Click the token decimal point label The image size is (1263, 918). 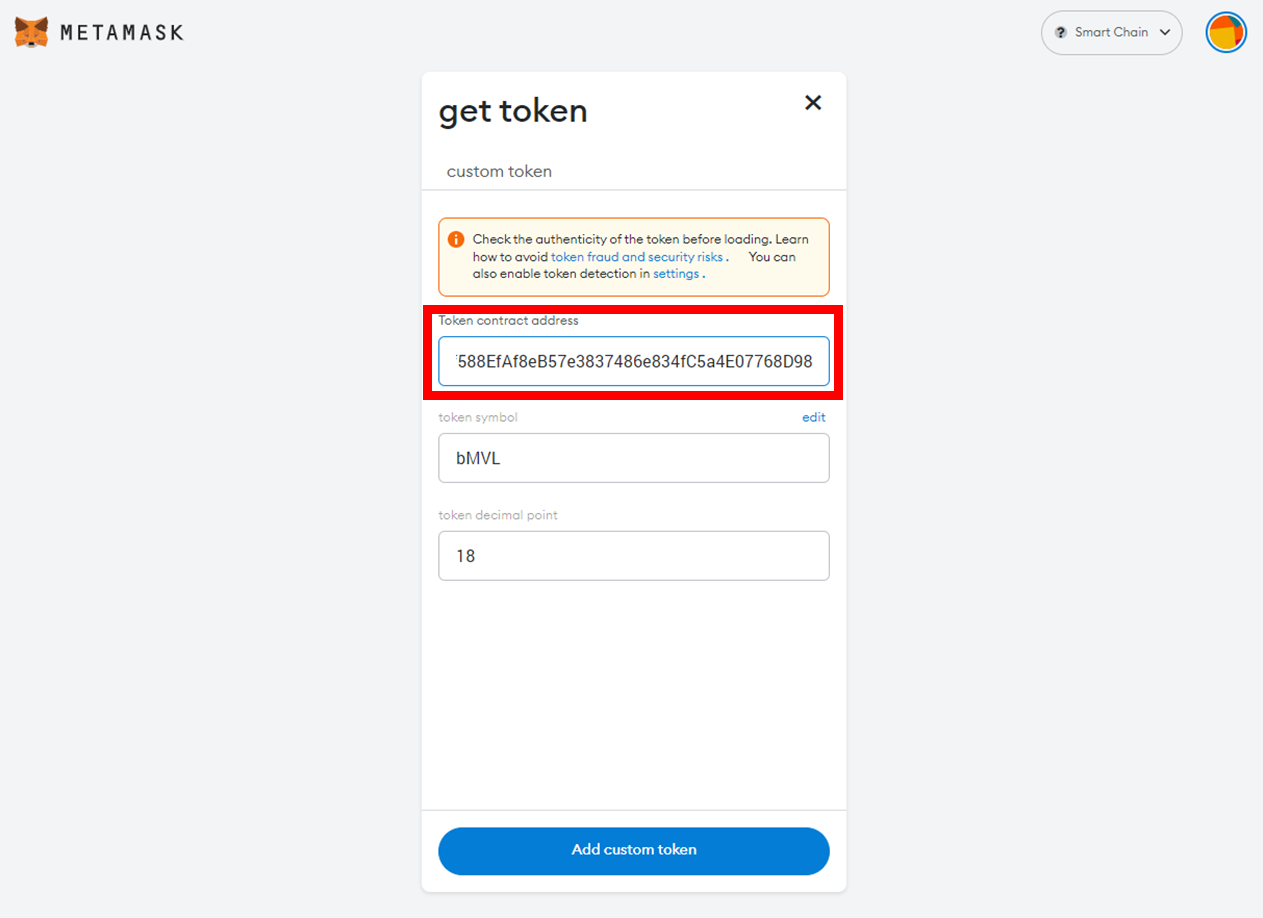[x=498, y=515]
